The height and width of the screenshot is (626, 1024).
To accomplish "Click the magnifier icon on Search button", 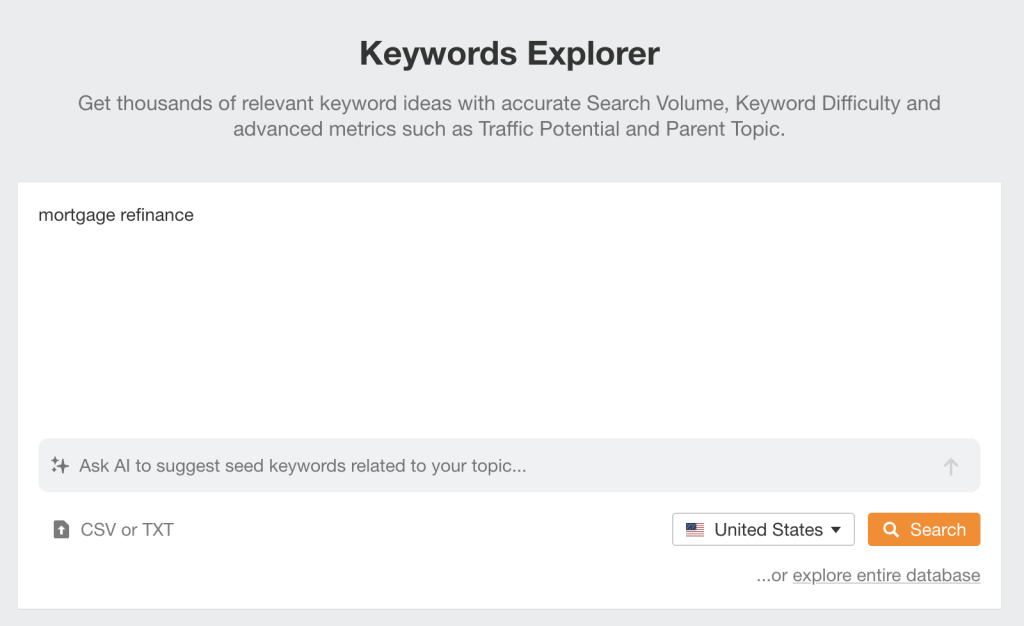I will pyautogui.click(x=891, y=530).
